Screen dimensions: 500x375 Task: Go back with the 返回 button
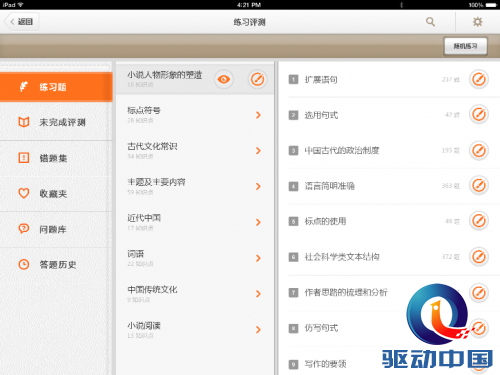coord(22,22)
